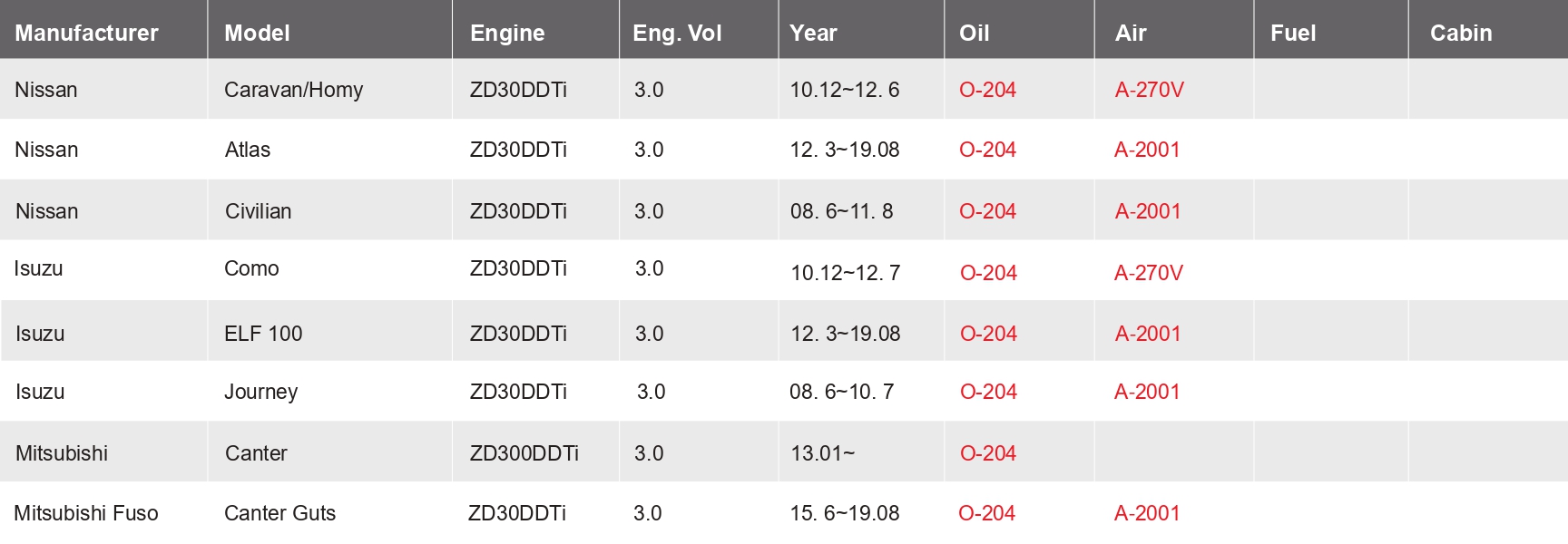Open A-2001 air filter link for Atlas

coord(1147,150)
